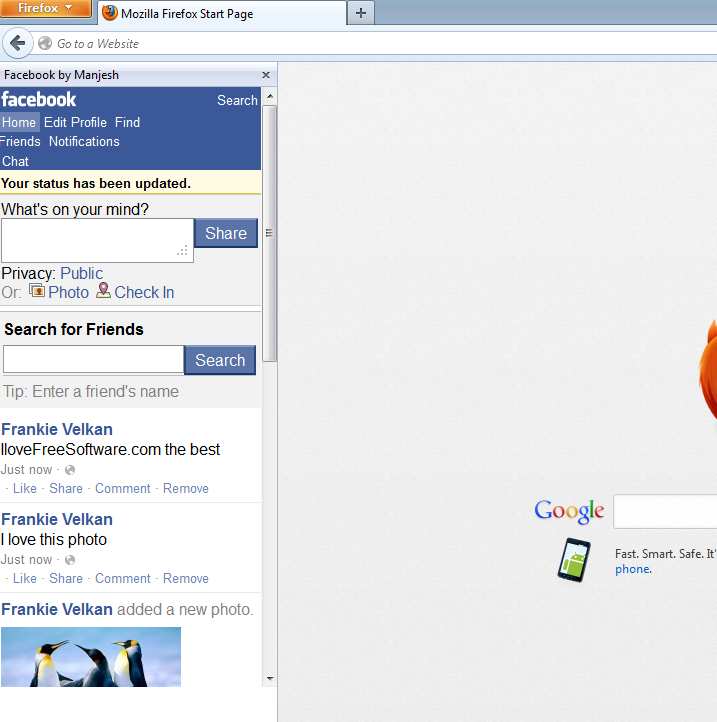The width and height of the screenshot is (717, 722).
Task: Click the Search for Friends input field
Action: pyautogui.click(x=93, y=360)
